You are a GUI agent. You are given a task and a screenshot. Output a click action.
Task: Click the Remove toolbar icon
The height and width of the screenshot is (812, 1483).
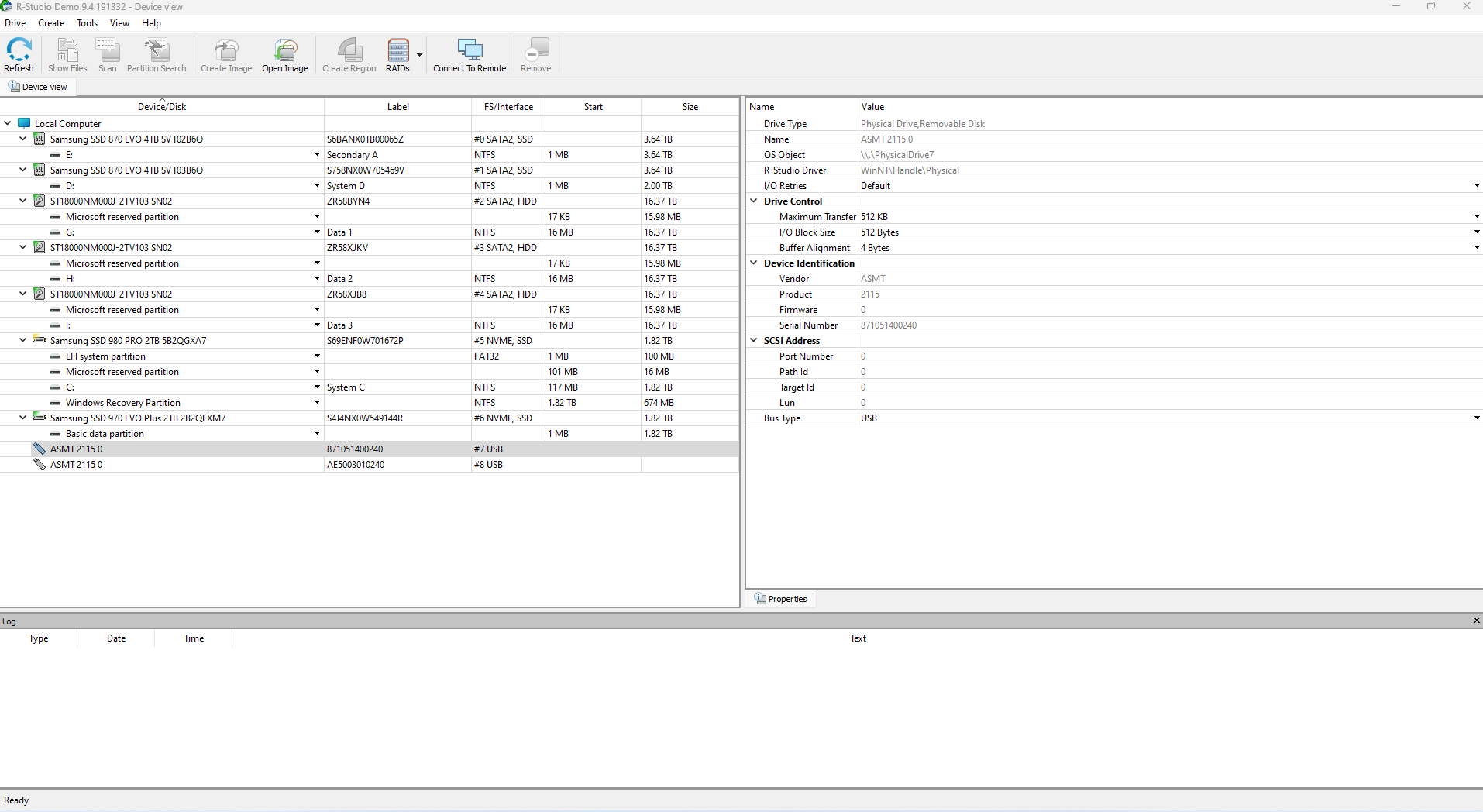point(536,50)
